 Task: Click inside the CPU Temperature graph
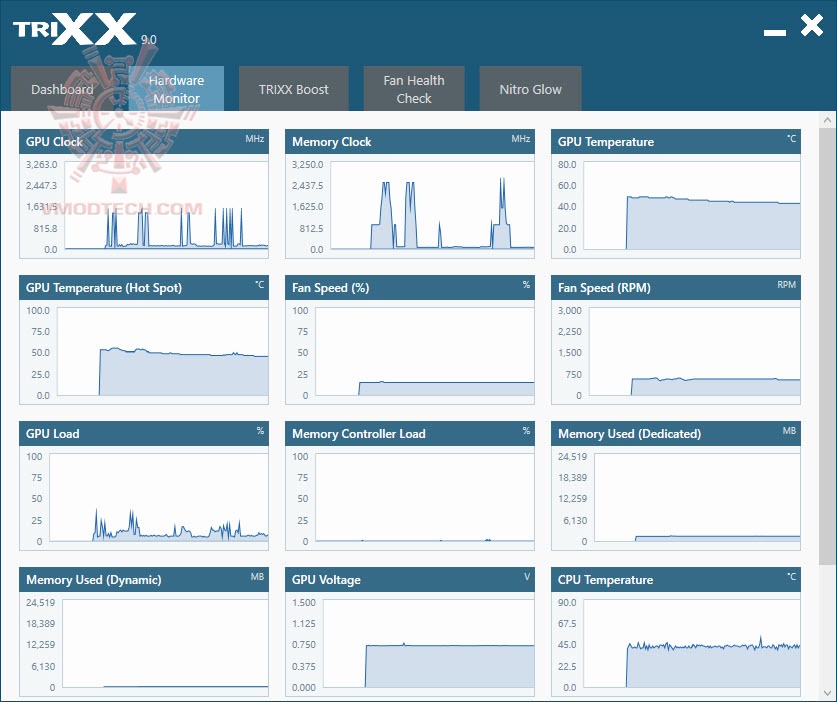tap(692, 643)
